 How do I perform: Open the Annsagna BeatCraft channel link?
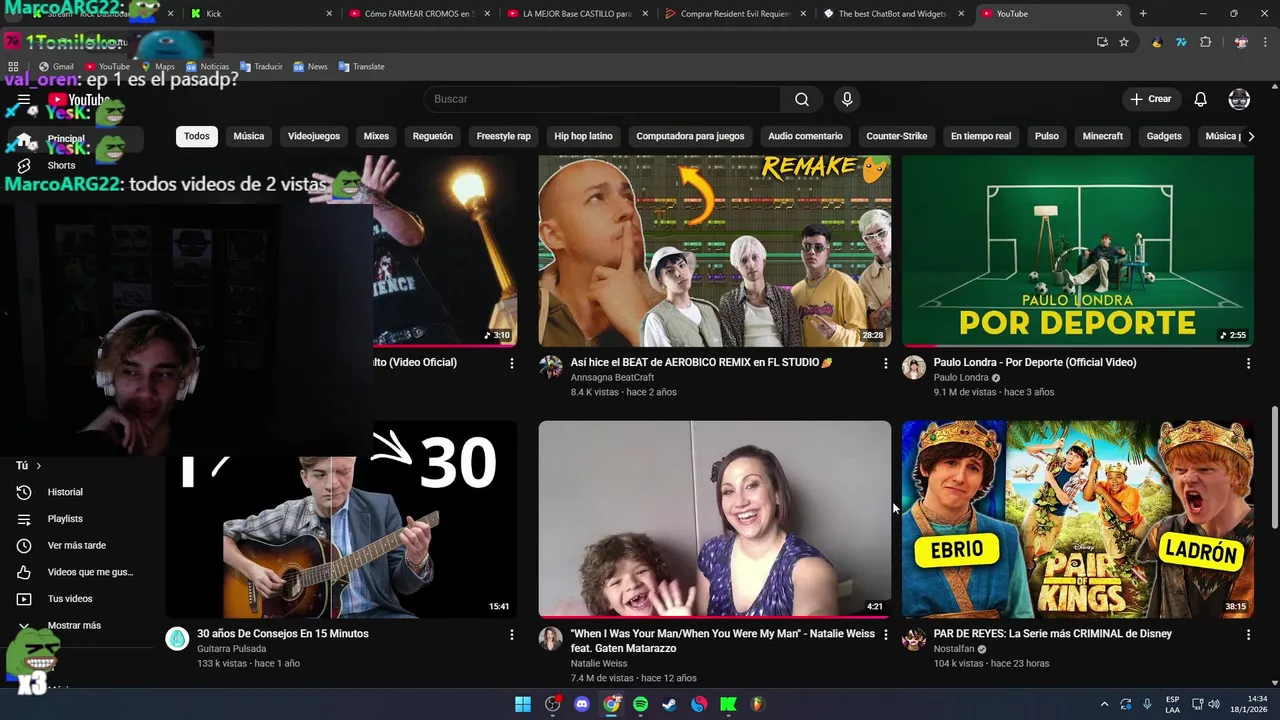pos(612,378)
